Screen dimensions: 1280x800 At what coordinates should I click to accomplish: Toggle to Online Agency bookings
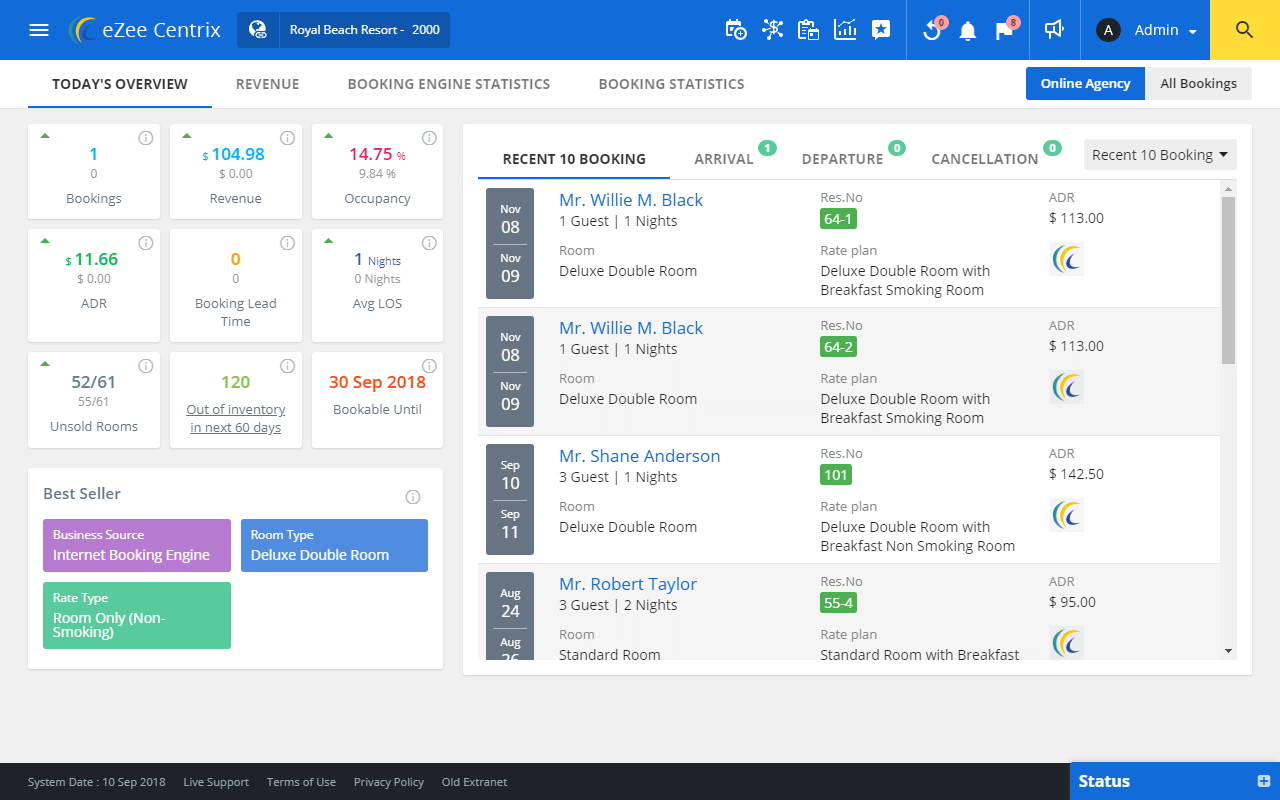(1085, 84)
